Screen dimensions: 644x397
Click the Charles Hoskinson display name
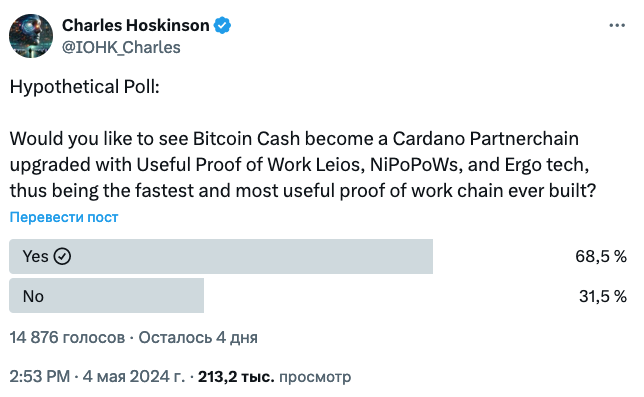[x=136, y=25]
